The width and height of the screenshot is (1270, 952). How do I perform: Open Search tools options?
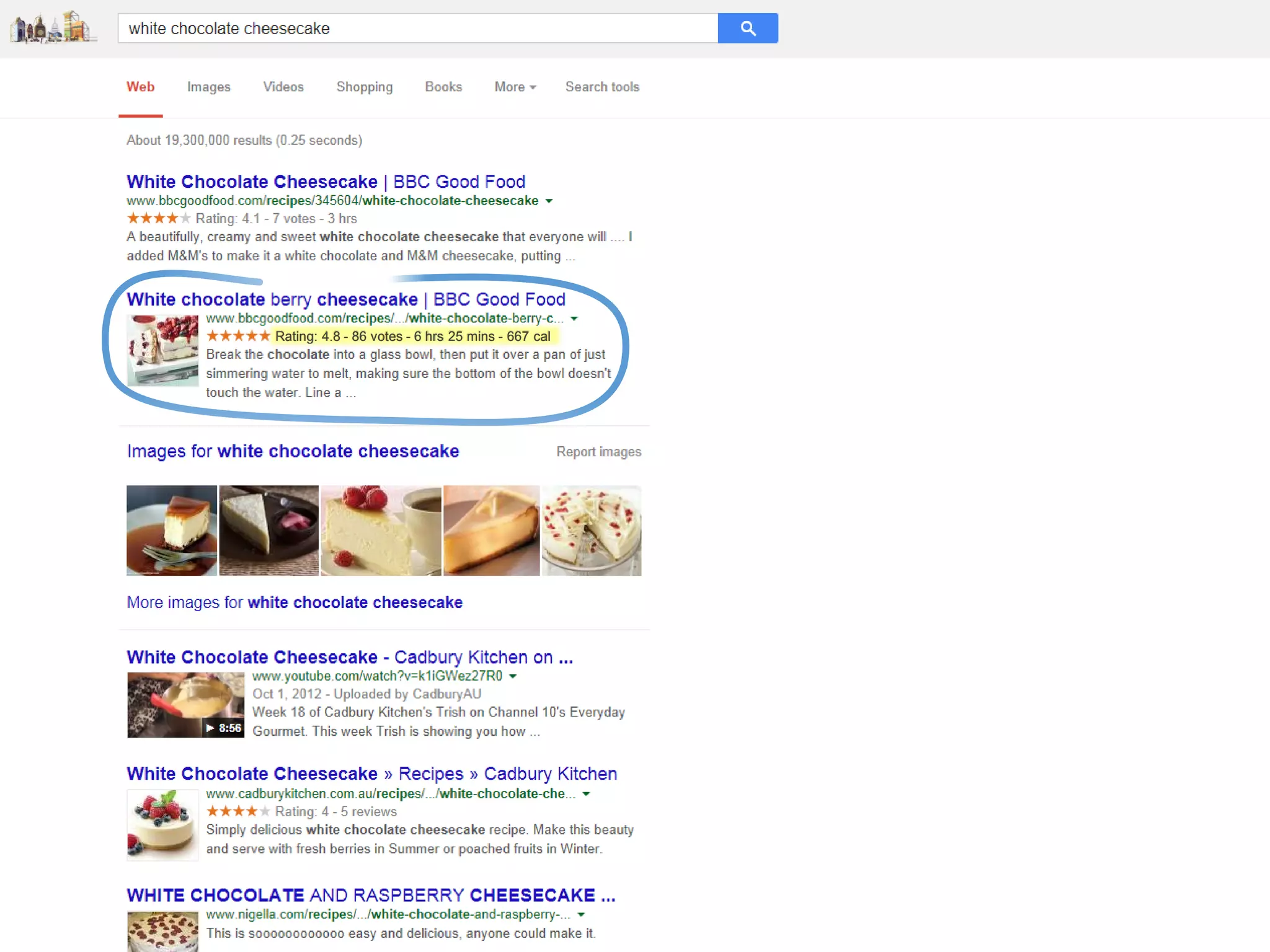[x=602, y=87]
